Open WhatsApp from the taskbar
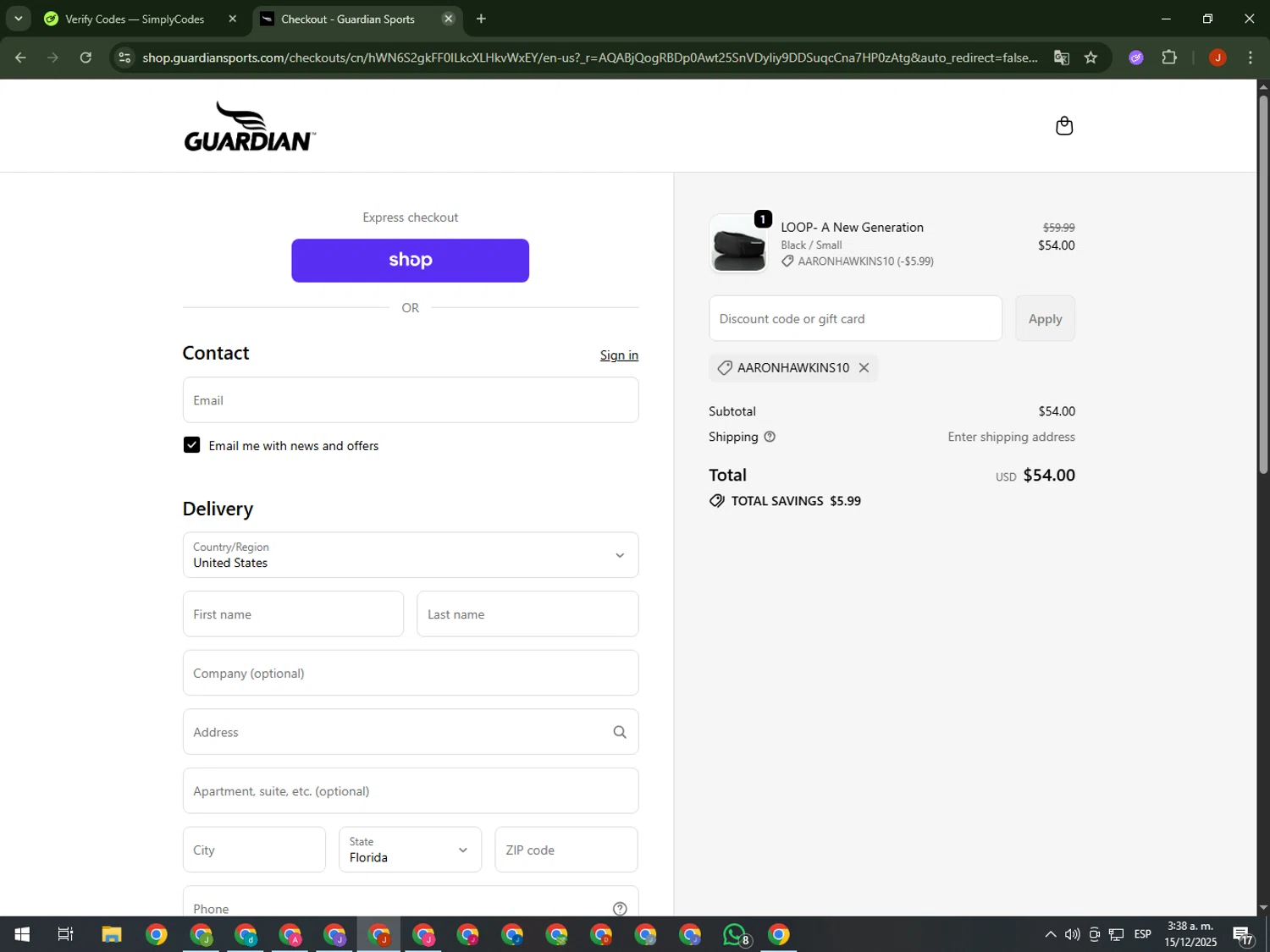1270x952 pixels. 735,934
